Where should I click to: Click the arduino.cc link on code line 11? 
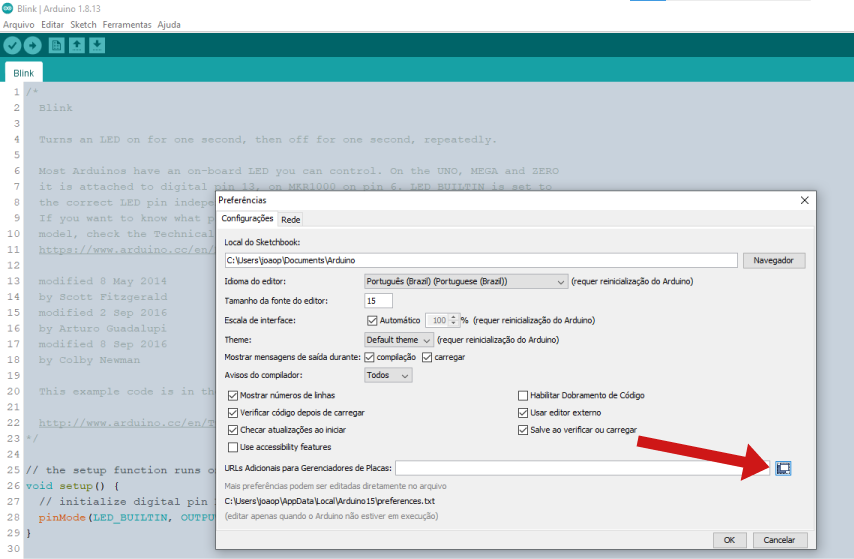click(126, 250)
